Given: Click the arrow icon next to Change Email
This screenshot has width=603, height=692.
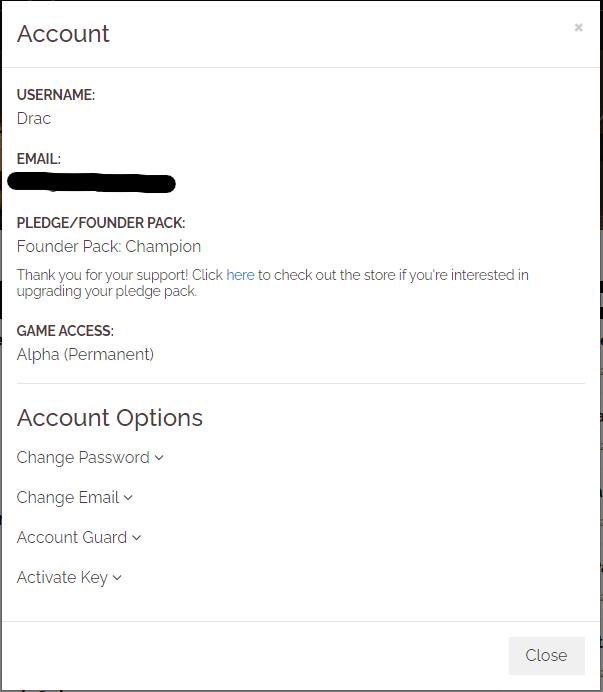Looking at the screenshot, I should point(128,498).
